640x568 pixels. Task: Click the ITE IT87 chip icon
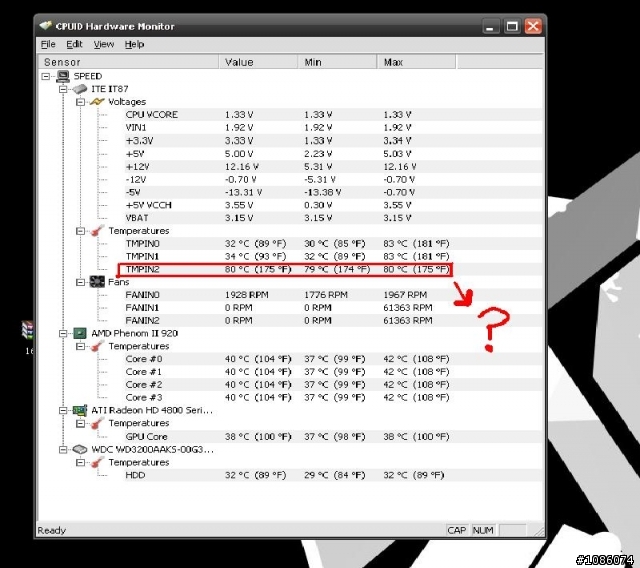[80, 89]
